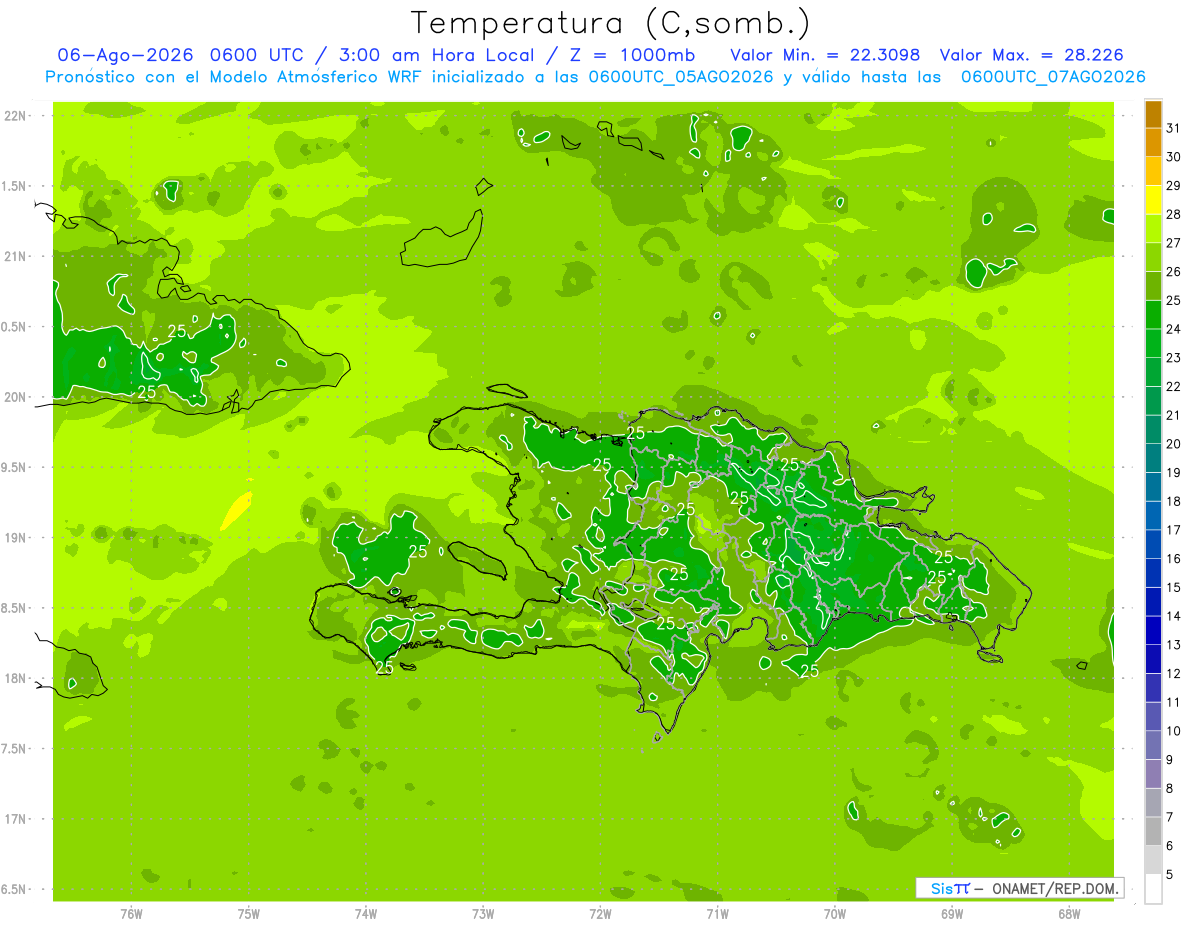The image size is (1200, 927).
Task: Click the dark orange swatch above 31
Action: tap(1153, 114)
